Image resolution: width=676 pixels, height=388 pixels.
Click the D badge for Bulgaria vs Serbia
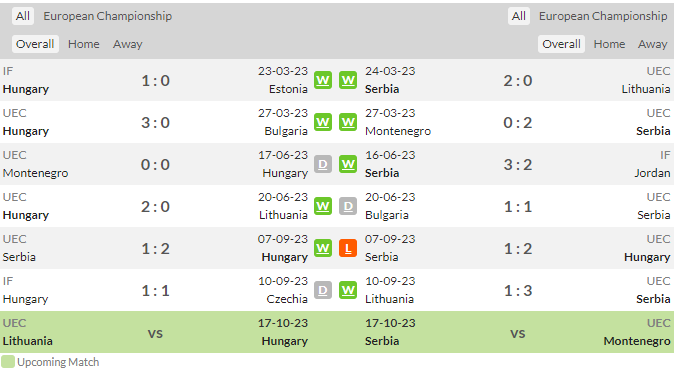click(348, 207)
